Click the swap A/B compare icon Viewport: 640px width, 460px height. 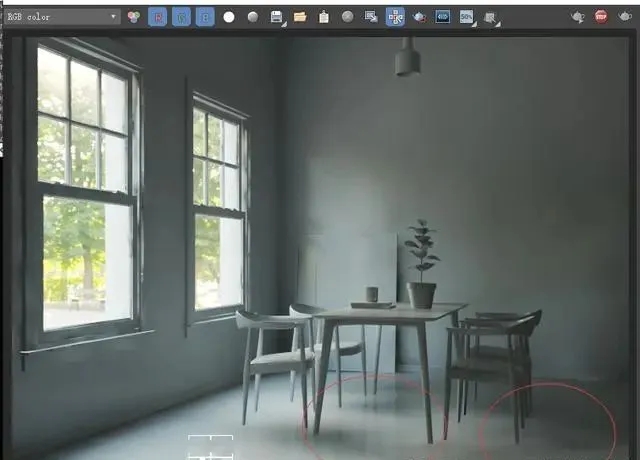click(491, 18)
